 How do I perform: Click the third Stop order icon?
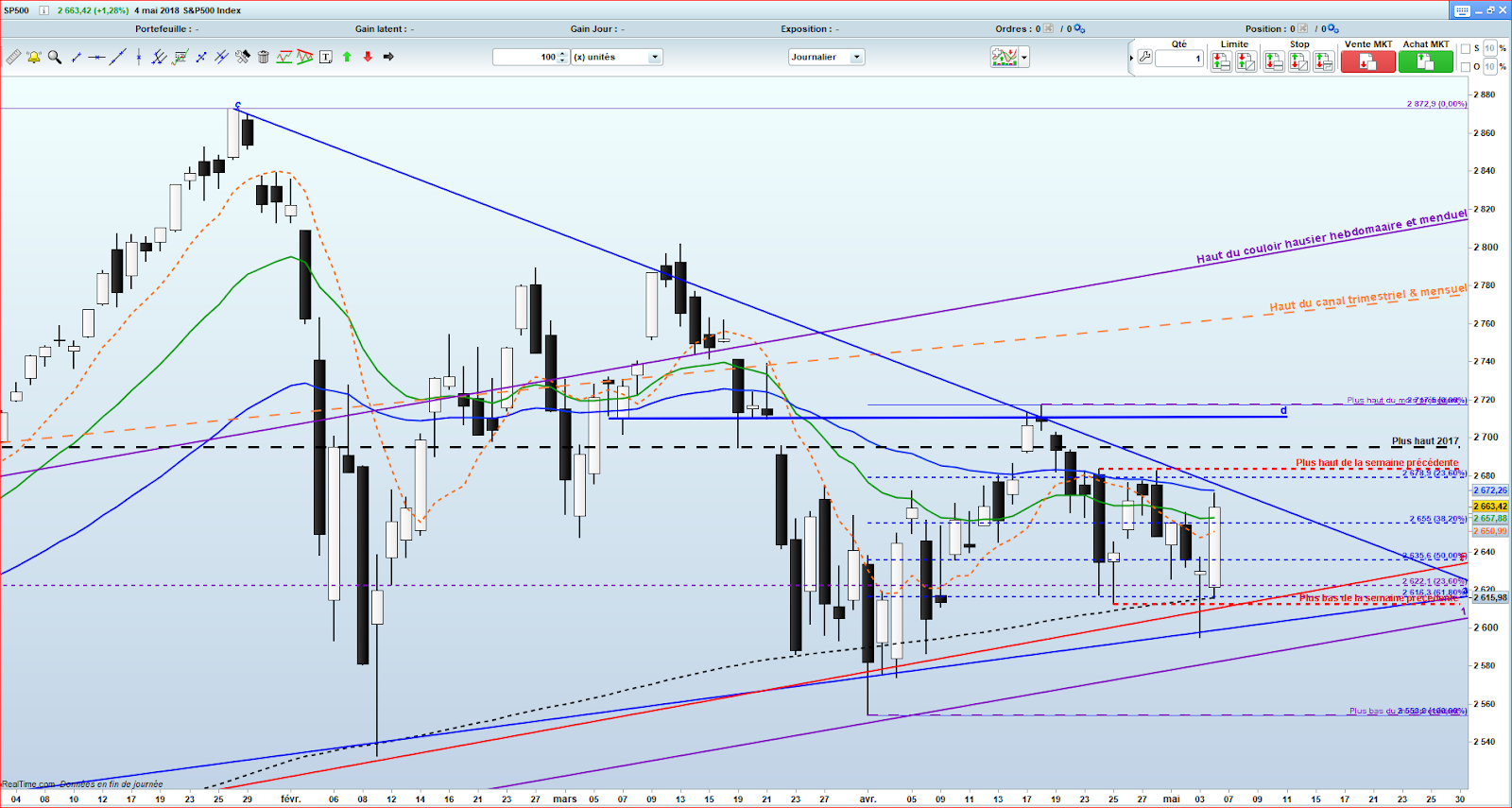point(1323,61)
